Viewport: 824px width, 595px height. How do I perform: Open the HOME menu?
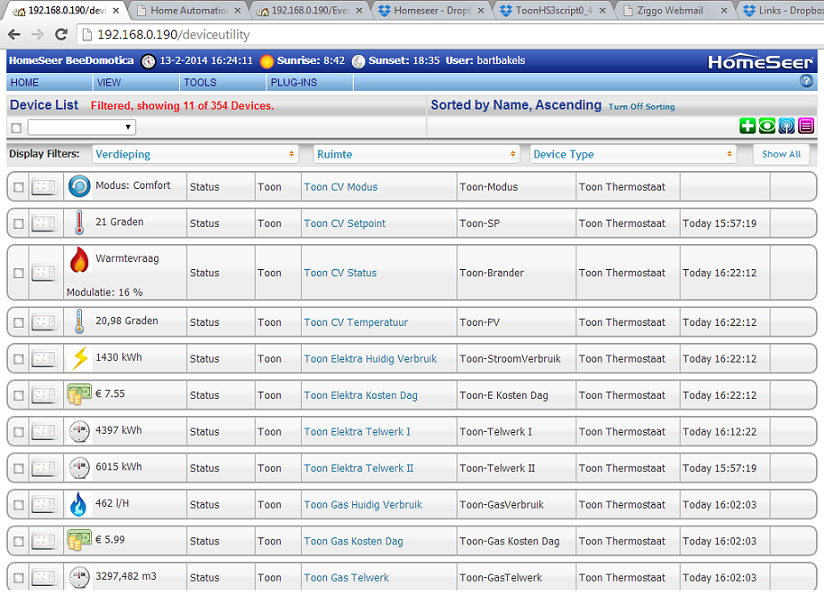pos(25,83)
